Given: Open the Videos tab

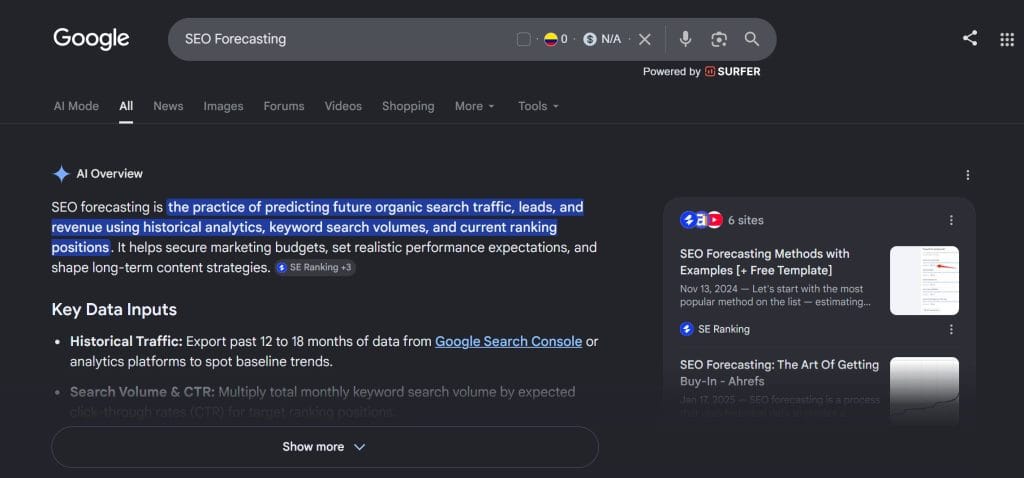Looking at the screenshot, I should click(344, 106).
